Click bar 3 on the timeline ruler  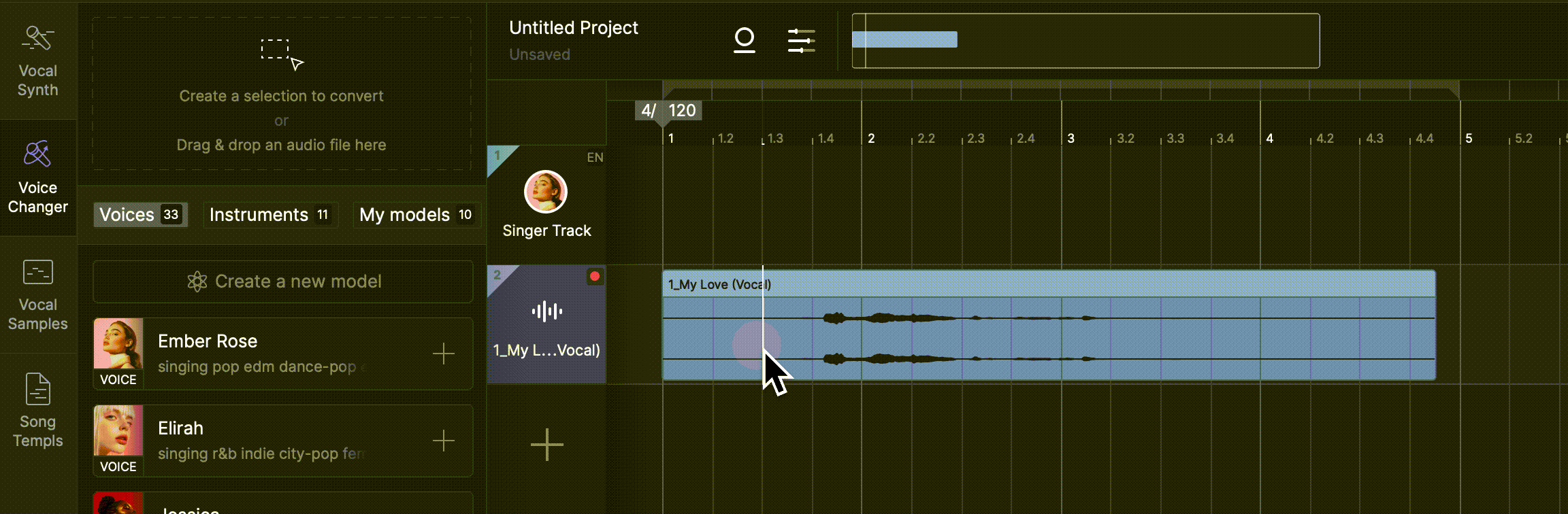[x=1071, y=138]
